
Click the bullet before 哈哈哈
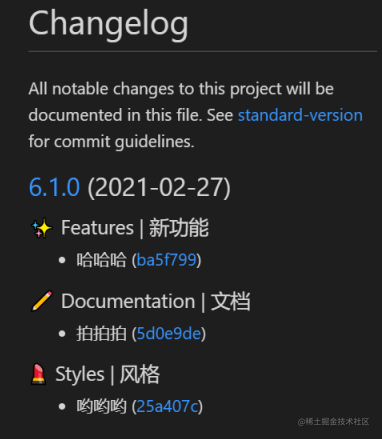62,260
